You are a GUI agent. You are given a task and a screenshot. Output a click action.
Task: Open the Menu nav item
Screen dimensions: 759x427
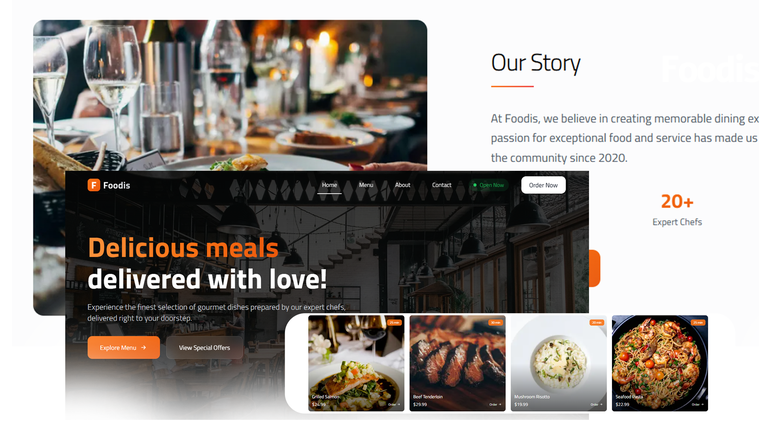[366, 185]
